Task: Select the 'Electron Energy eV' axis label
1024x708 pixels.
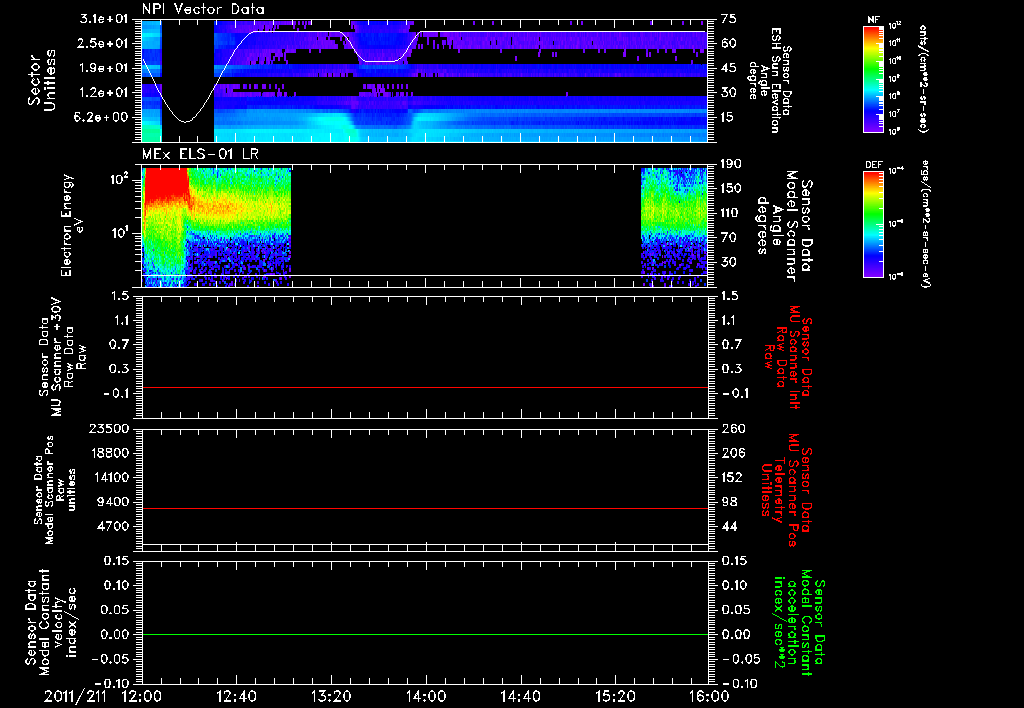Action: click(72, 226)
